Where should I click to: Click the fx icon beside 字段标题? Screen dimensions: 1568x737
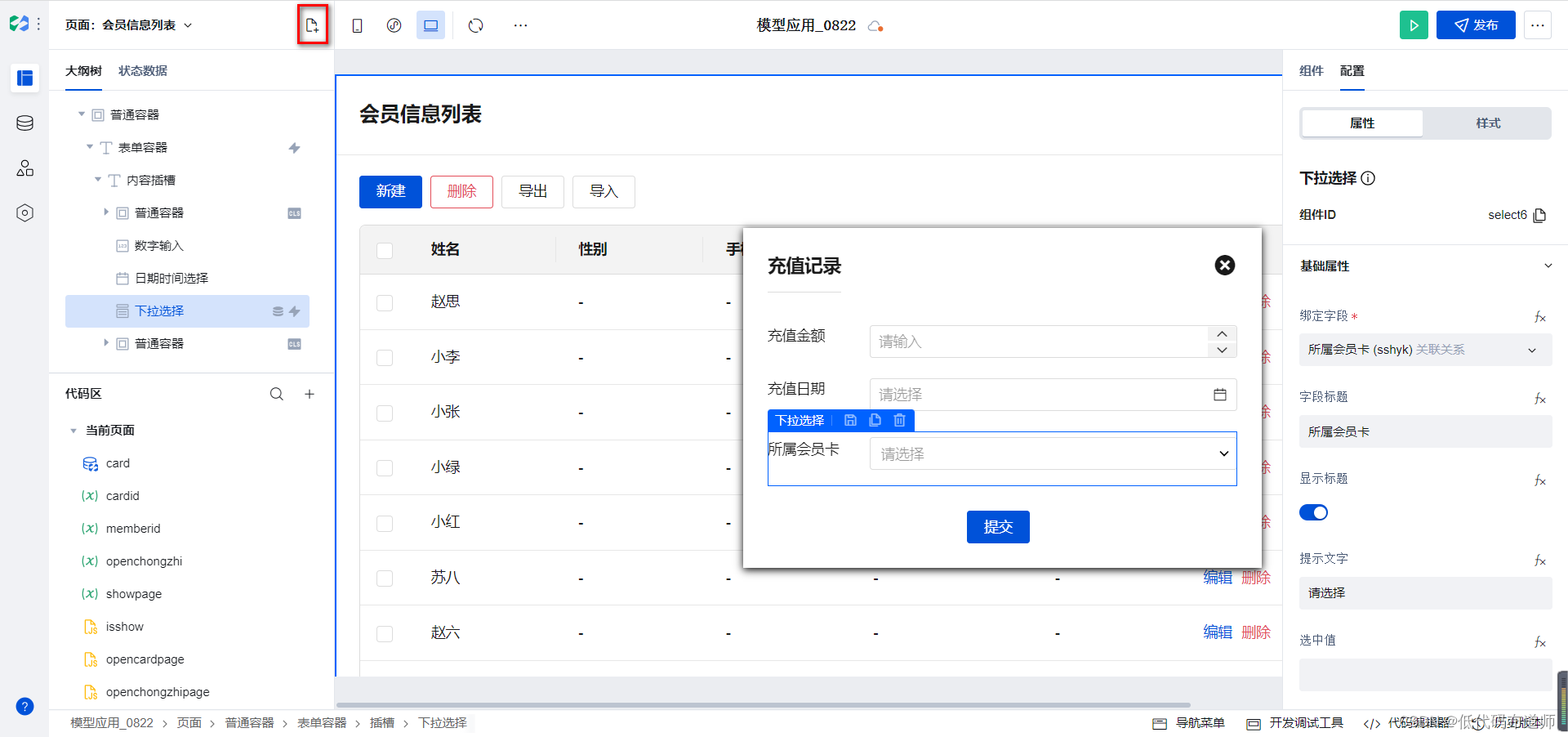coord(1540,398)
